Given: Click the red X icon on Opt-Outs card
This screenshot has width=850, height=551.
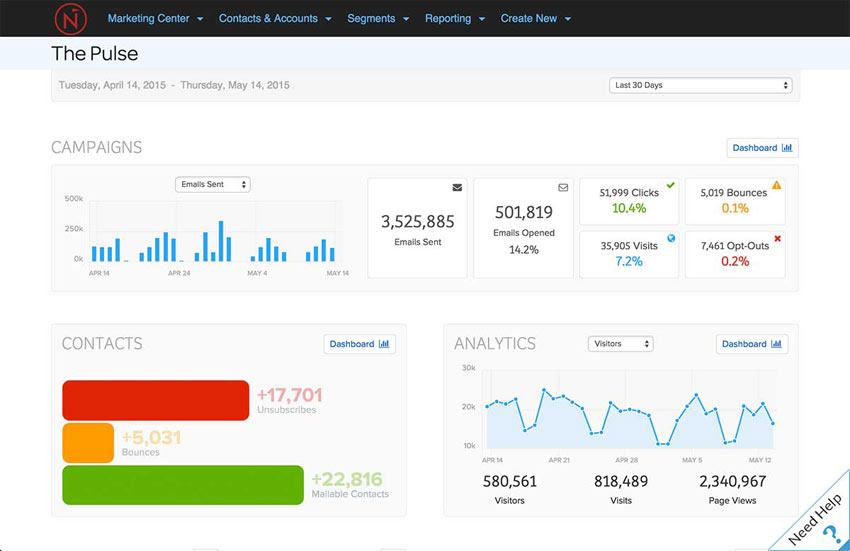Looking at the screenshot, I should (x=777, y=238).
